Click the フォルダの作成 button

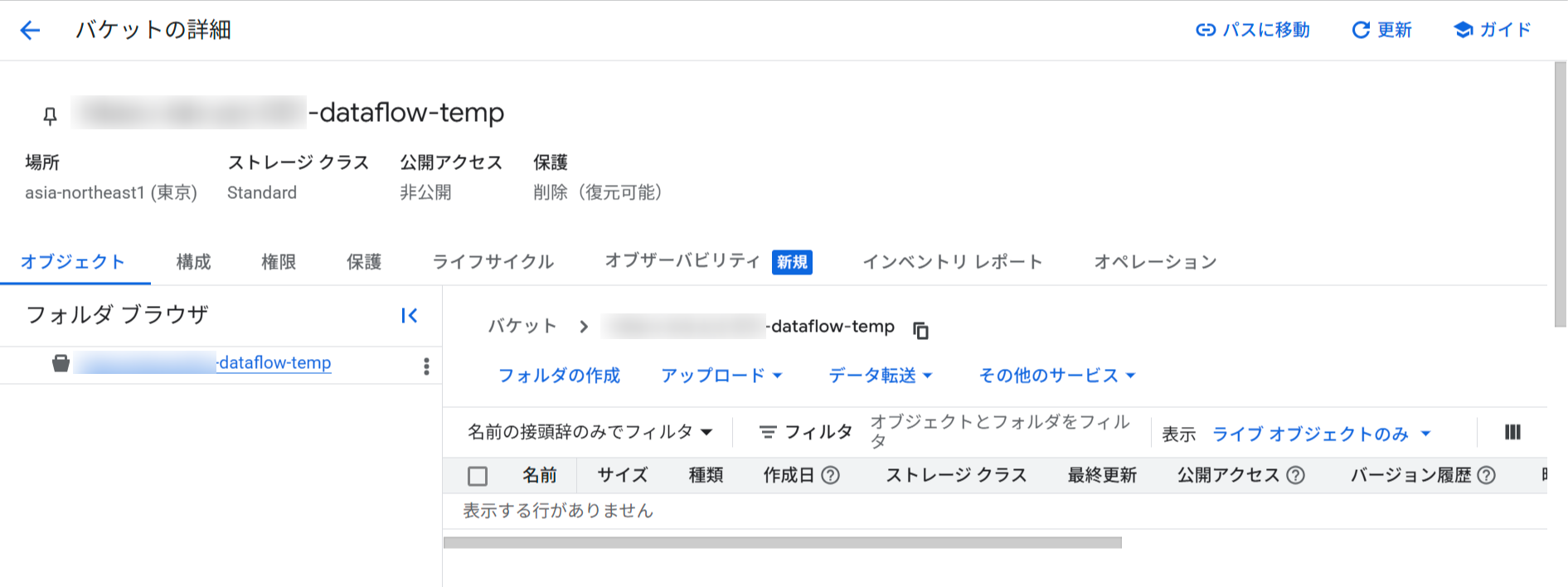pos(559,376)
